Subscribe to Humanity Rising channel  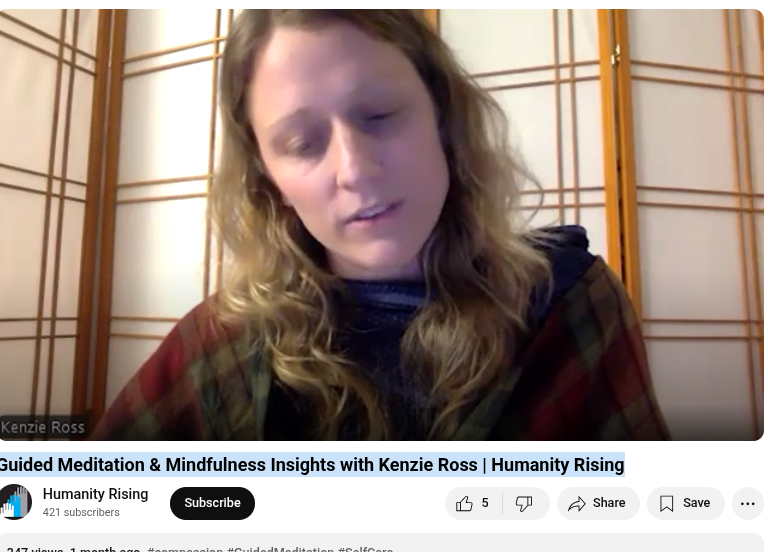(212, 503)
